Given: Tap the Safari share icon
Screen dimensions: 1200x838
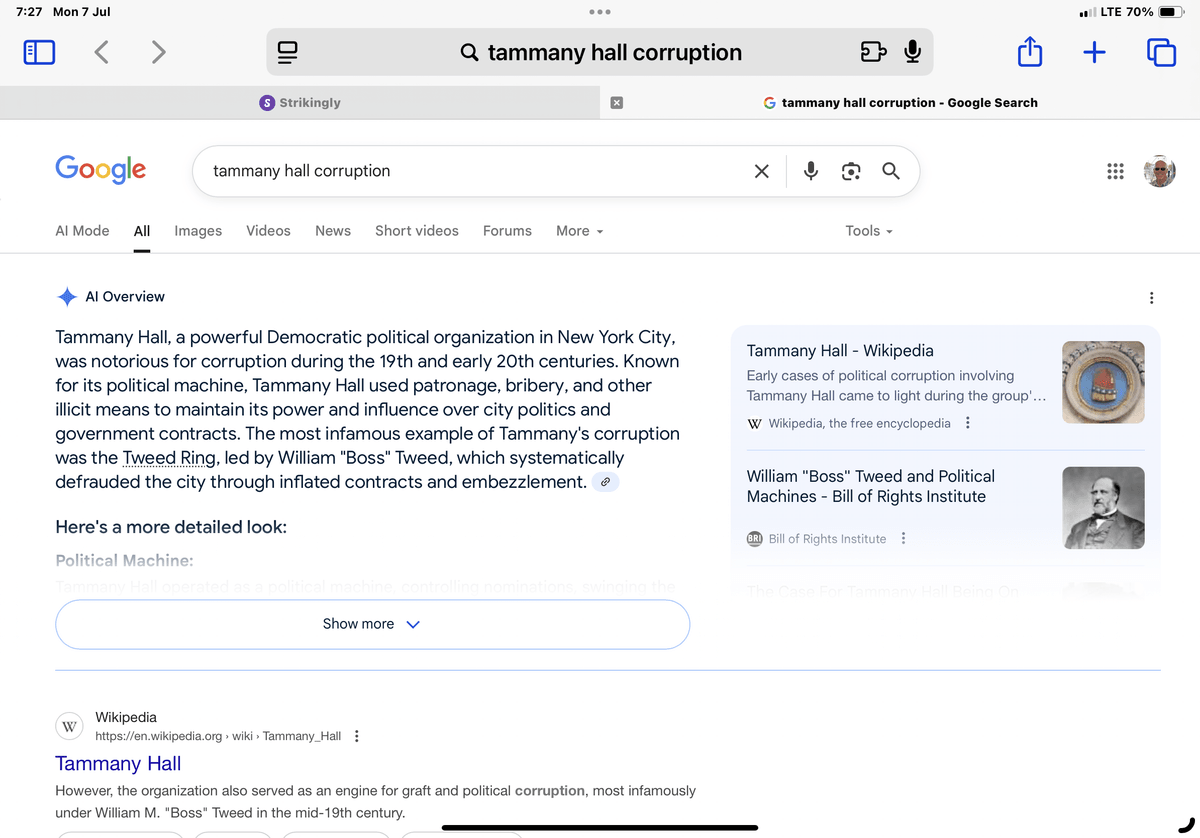Looking at the screenshot, I should pyautogui.click(x=1029, y=52).
